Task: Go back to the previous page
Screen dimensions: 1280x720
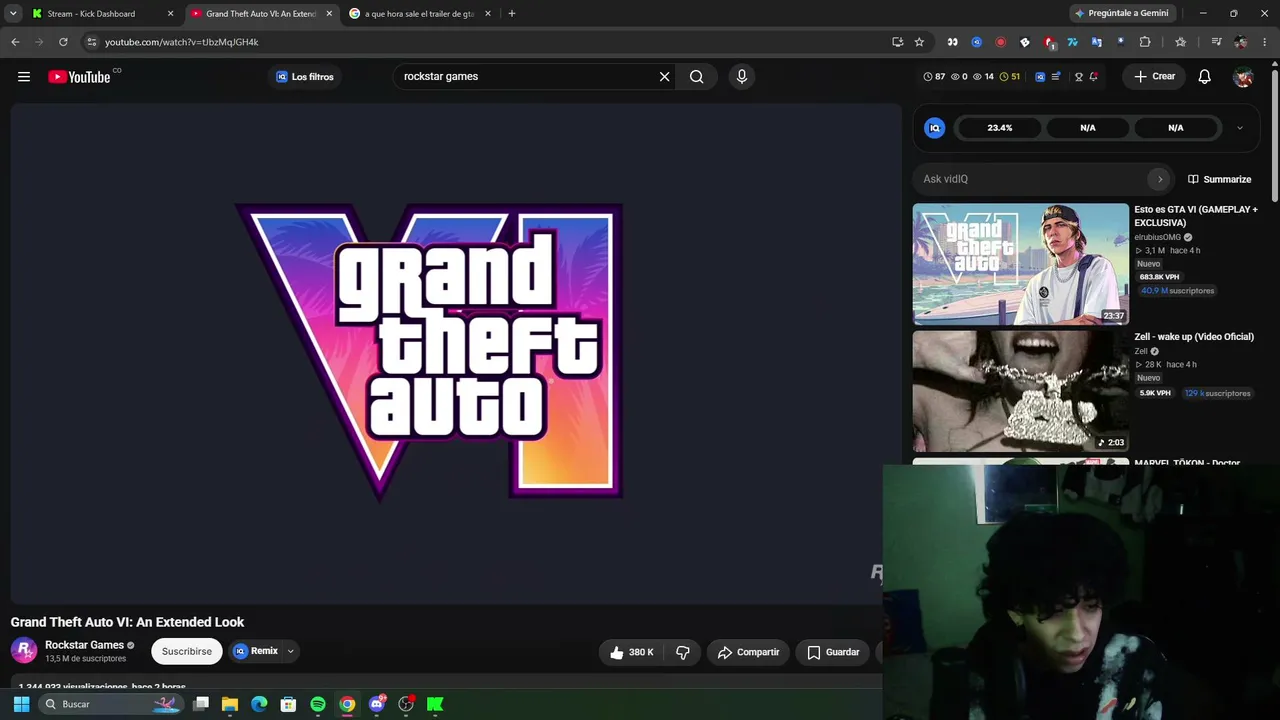Action: click(x=15, y=42)
